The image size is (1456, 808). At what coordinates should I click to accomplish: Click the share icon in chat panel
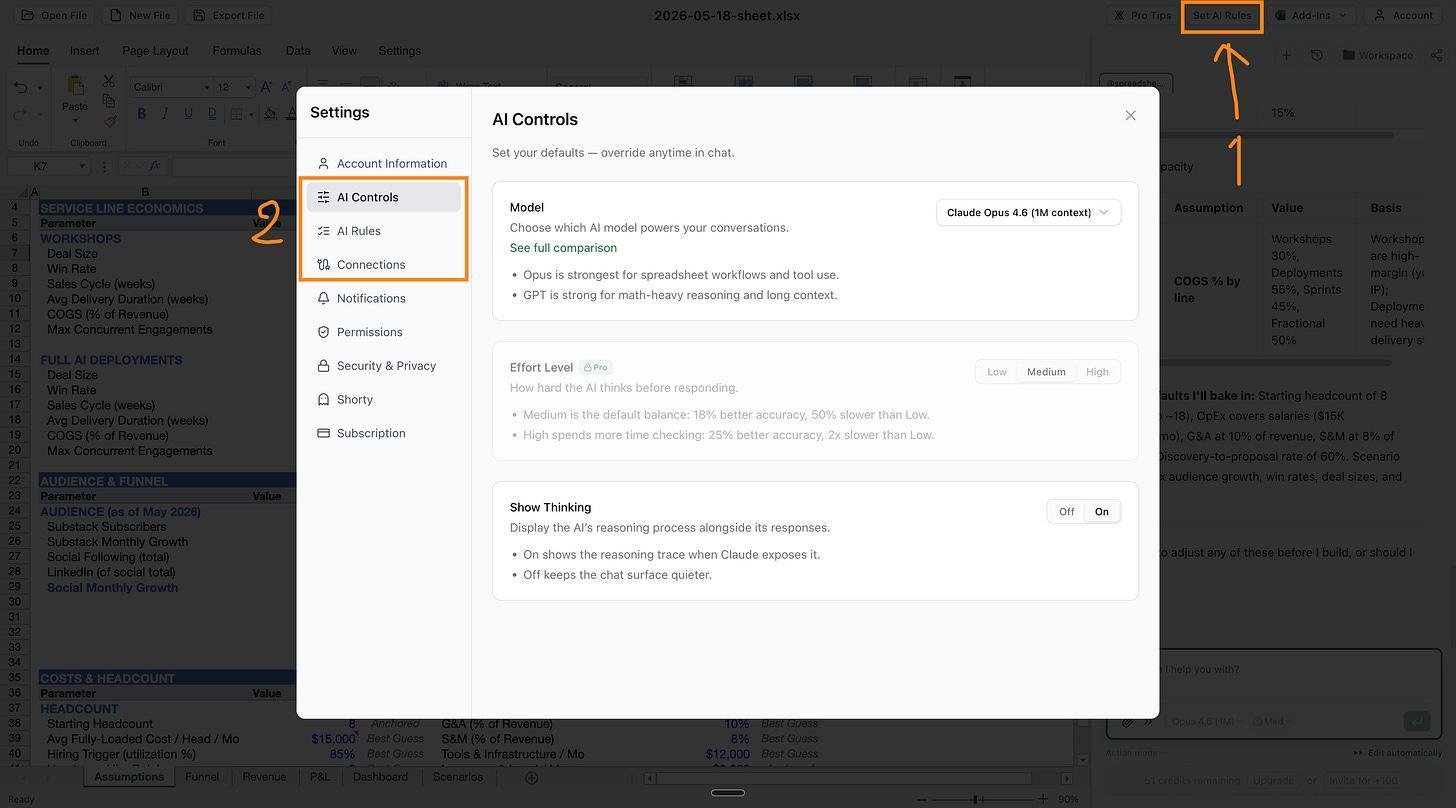click(1437, 55)
